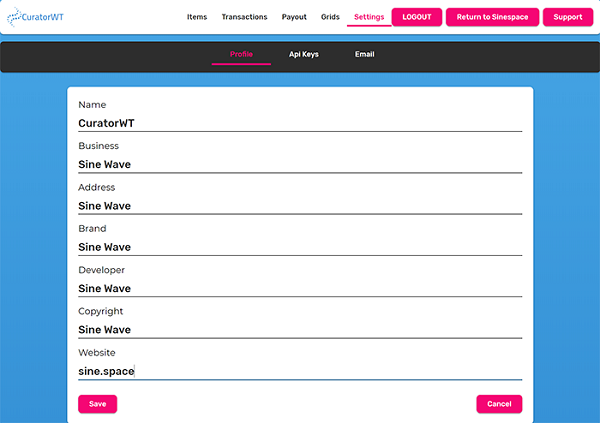Click the Support button
Screen dimensions: 600x423
pyautogui.click(x=568, y=17)
